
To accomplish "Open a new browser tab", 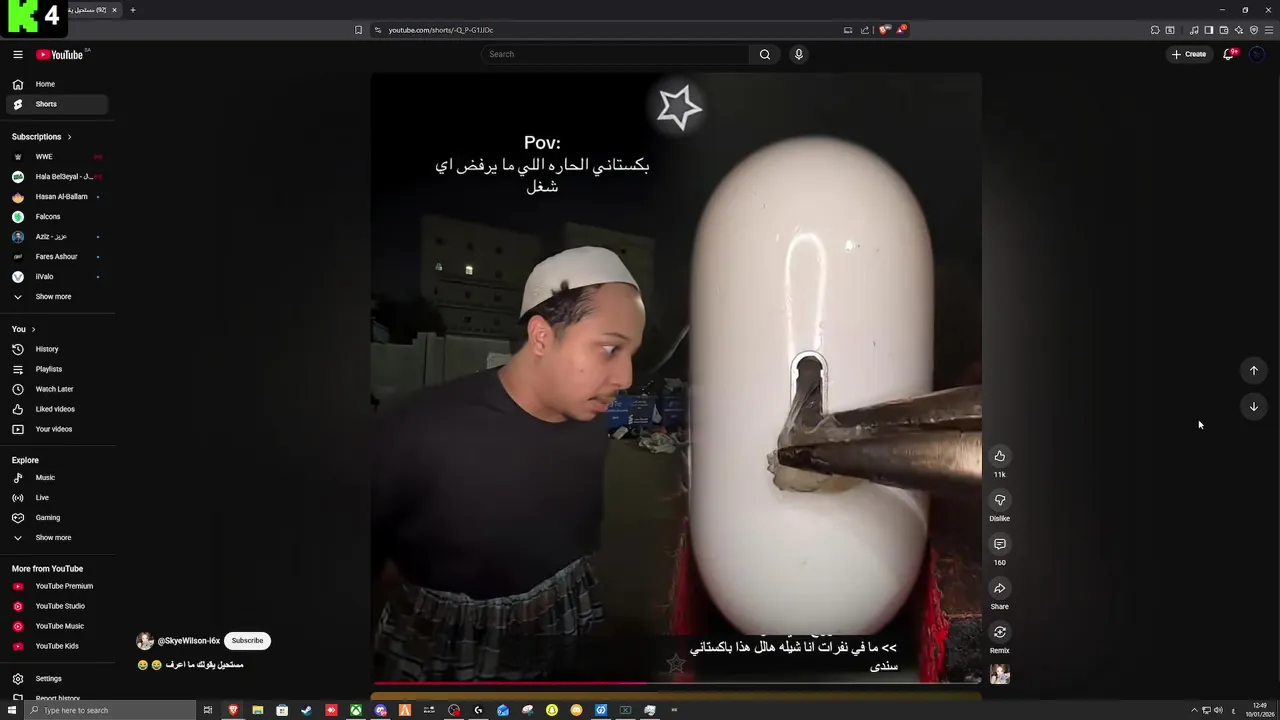I will 132,10.
